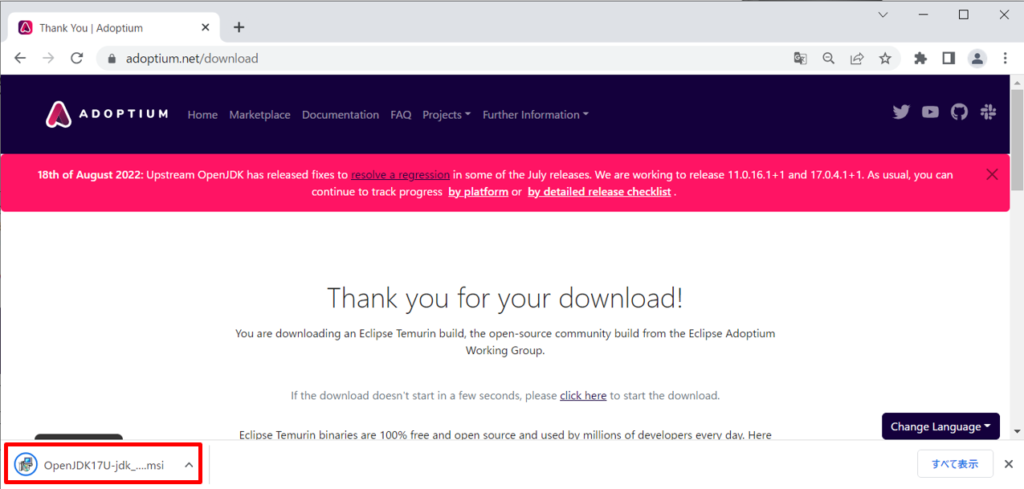Image resolution: width=1024 pixels, height=489 pixels.
Task: Open the extensions puzzle icon
Action: click(921, 58)
